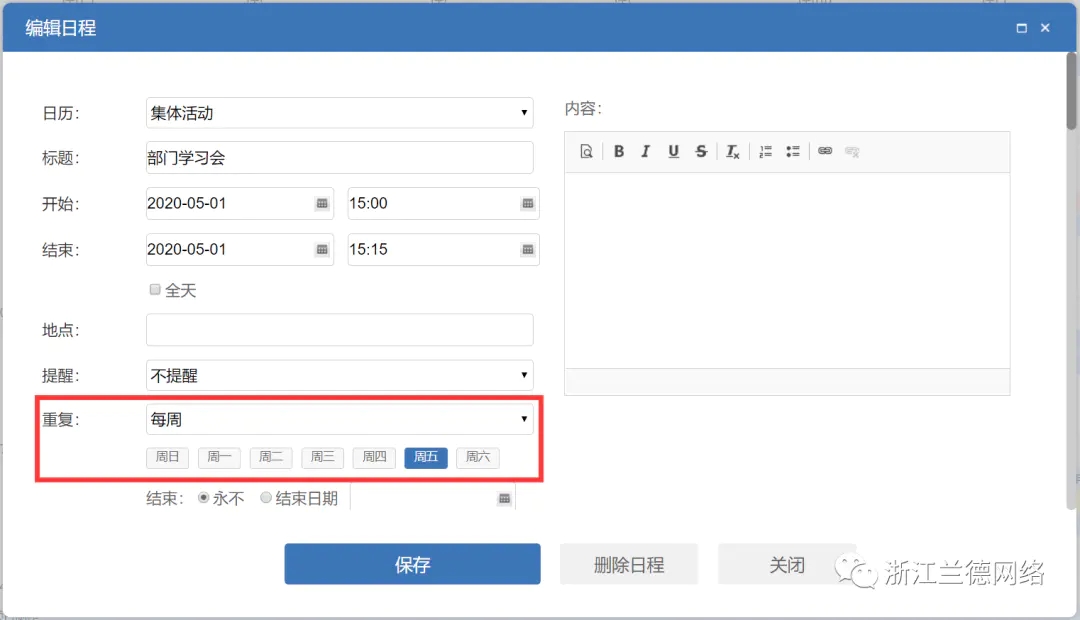The image size is (1080, 620).
Task: Apply strikethrough formatting in editor
Action: point(701,152)
